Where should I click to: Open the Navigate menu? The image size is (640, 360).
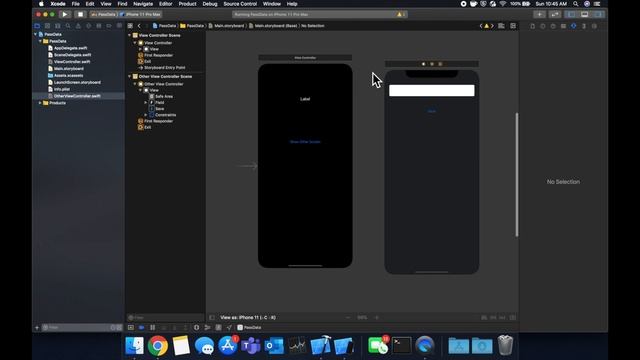[143, 4]
